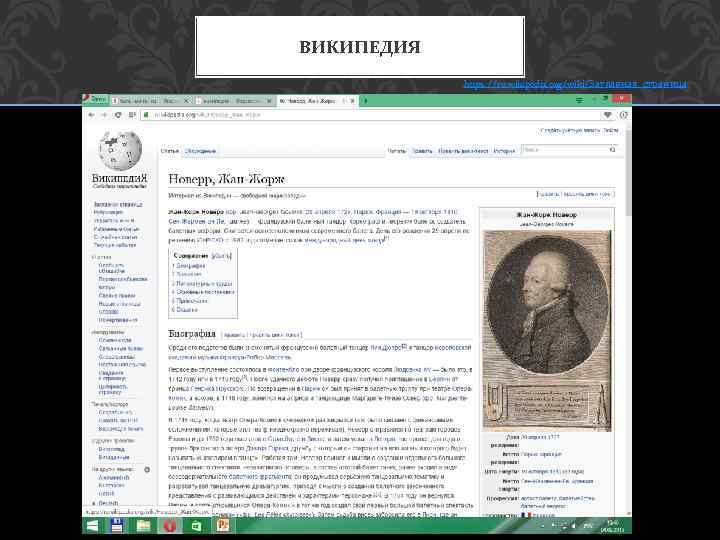Click Заглавная страница sidebar link
720x540 pixels.
tap(118, 204)
